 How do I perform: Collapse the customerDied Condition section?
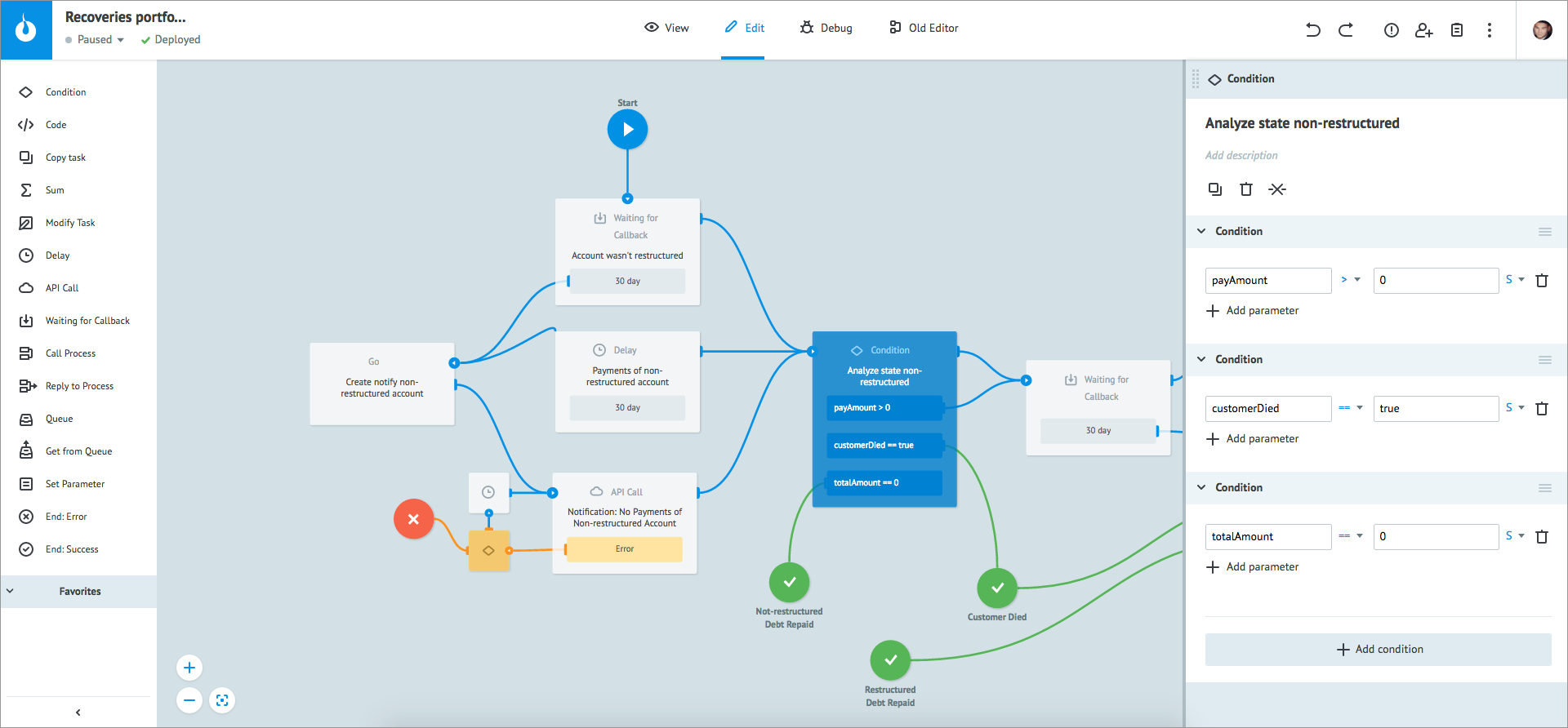[1201, 359]
